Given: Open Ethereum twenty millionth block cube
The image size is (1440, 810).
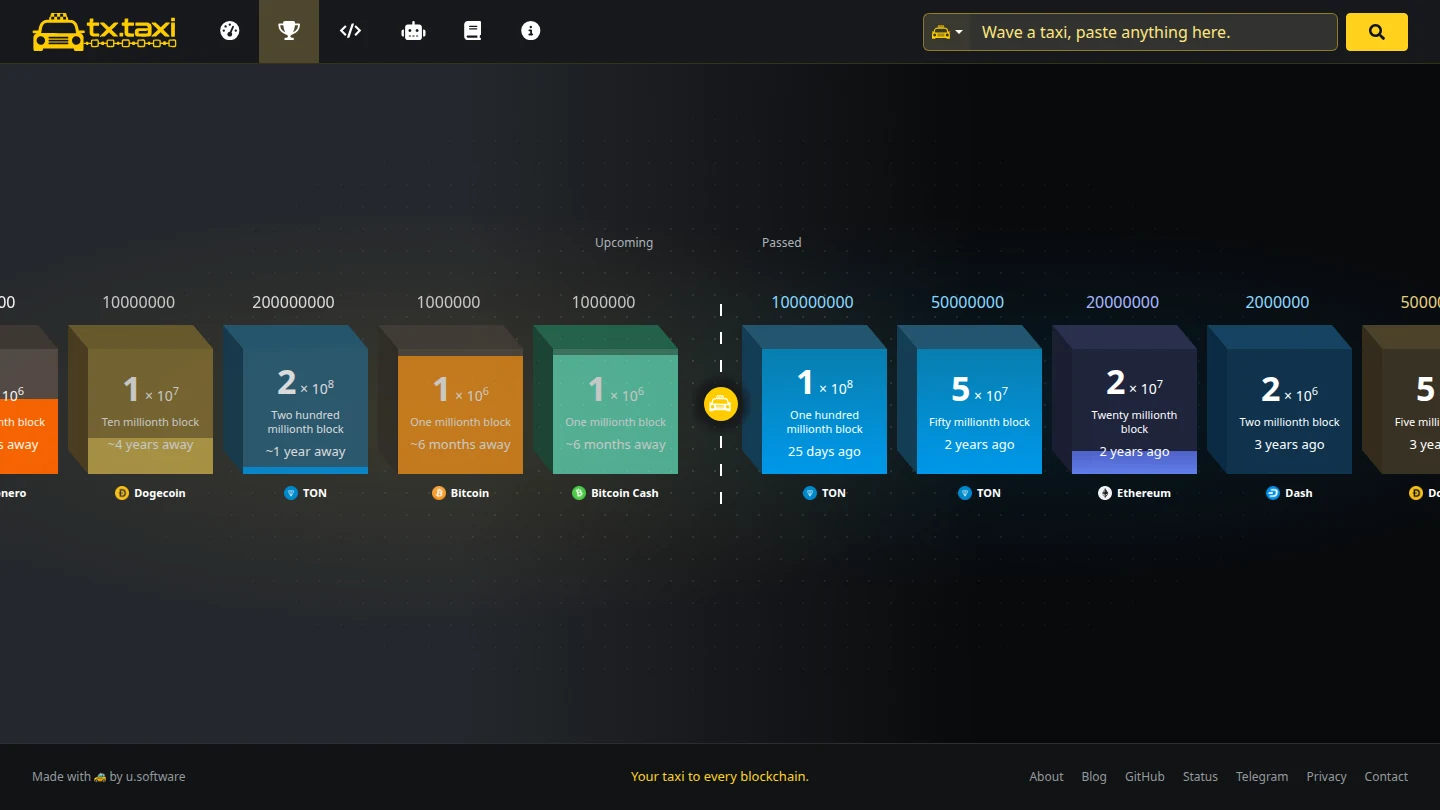Looking at the screenshot, I should (x=1124, y=400).
